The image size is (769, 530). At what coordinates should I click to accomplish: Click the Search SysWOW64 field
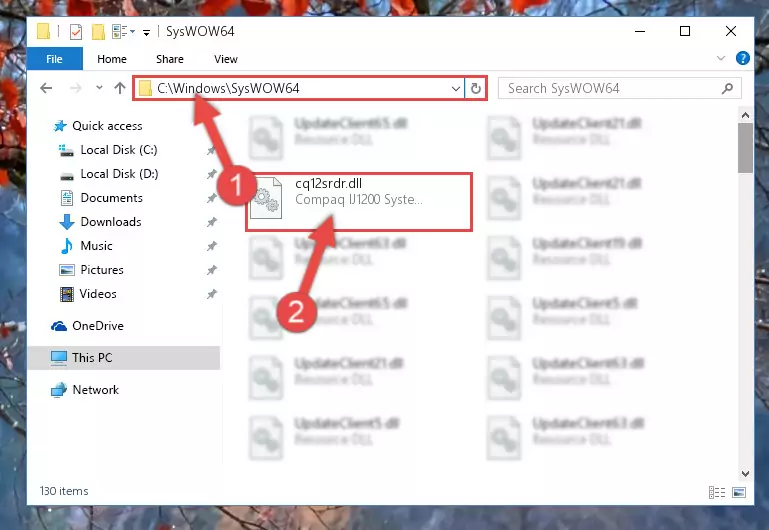click(619, 88)
